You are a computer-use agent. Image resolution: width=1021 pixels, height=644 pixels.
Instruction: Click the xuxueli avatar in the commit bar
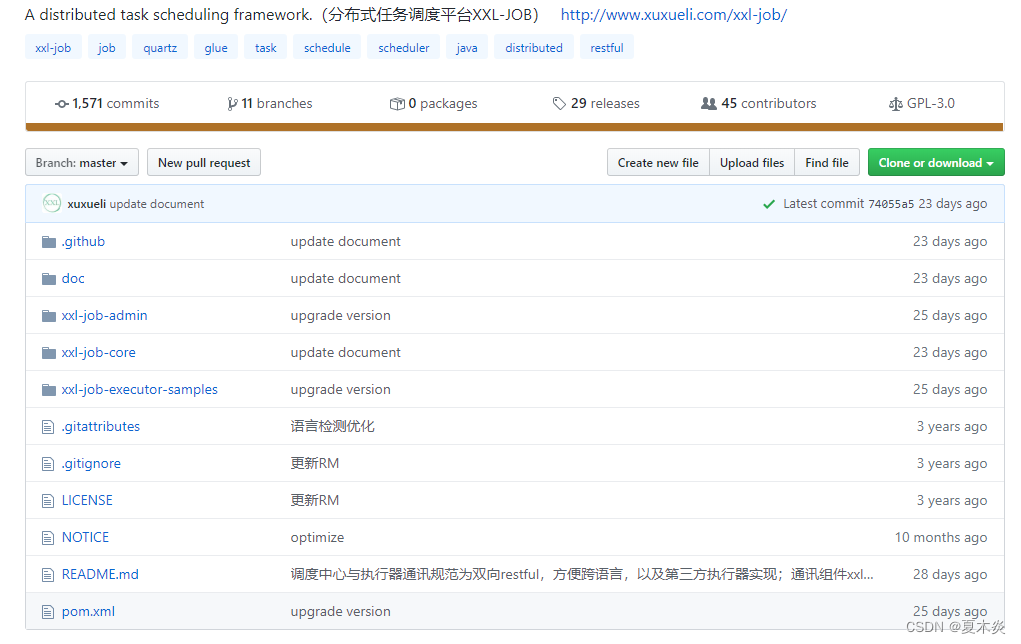[x=52, y=203]
